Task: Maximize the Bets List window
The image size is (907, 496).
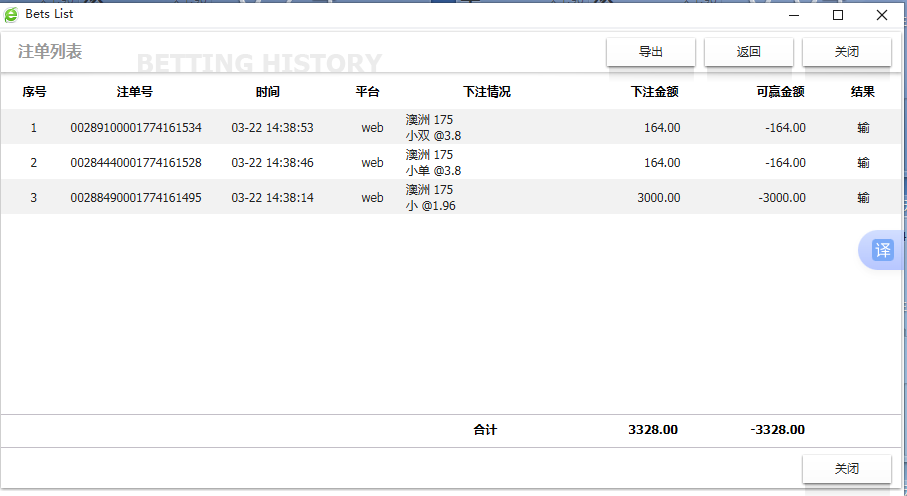Action: (x=838, y=15)
